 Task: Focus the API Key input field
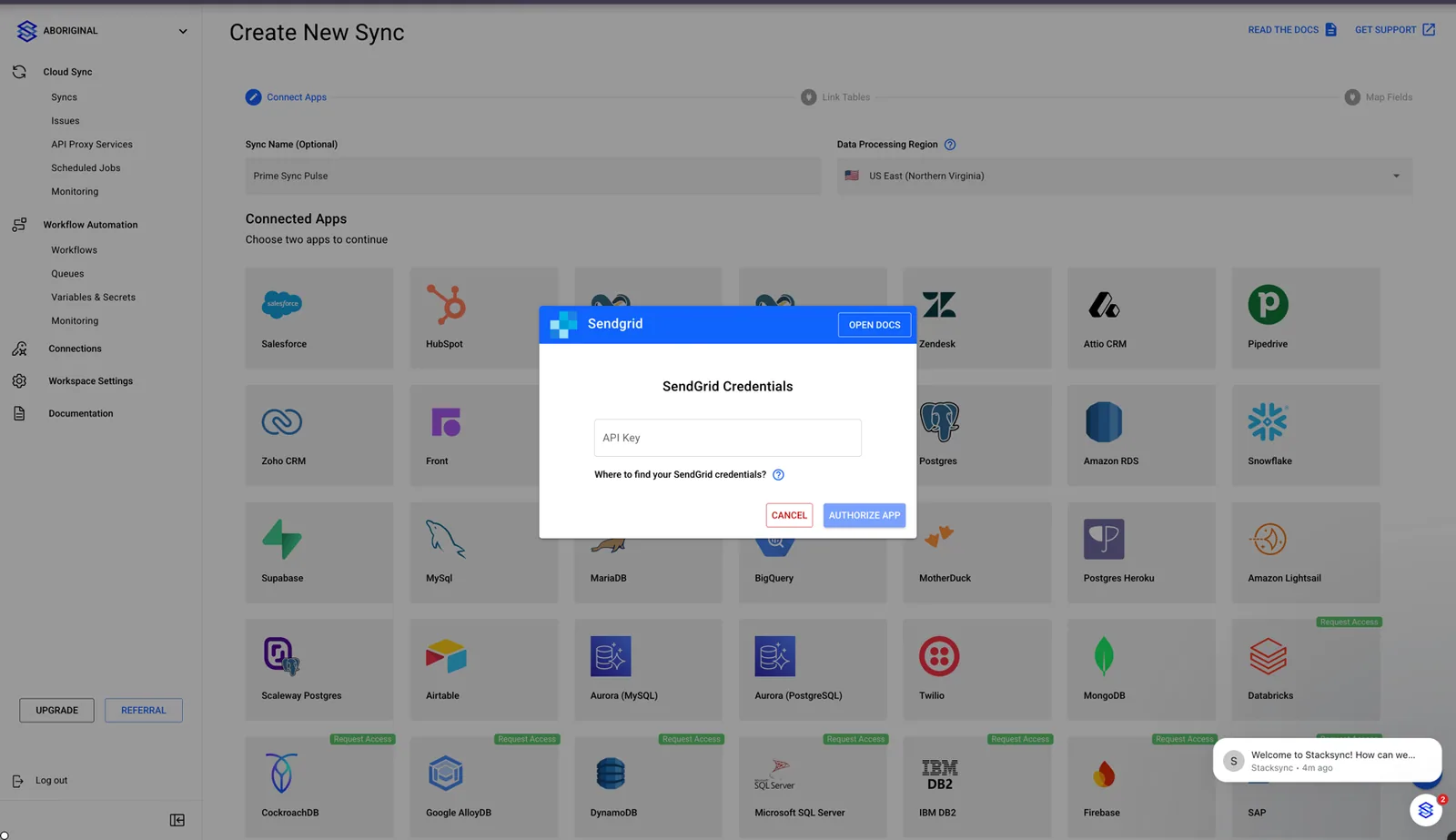[728, 438]
